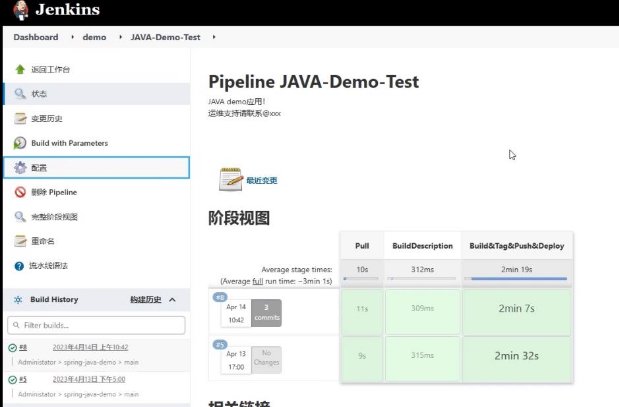Click the #8 badge in stage view

click(220, 297)
